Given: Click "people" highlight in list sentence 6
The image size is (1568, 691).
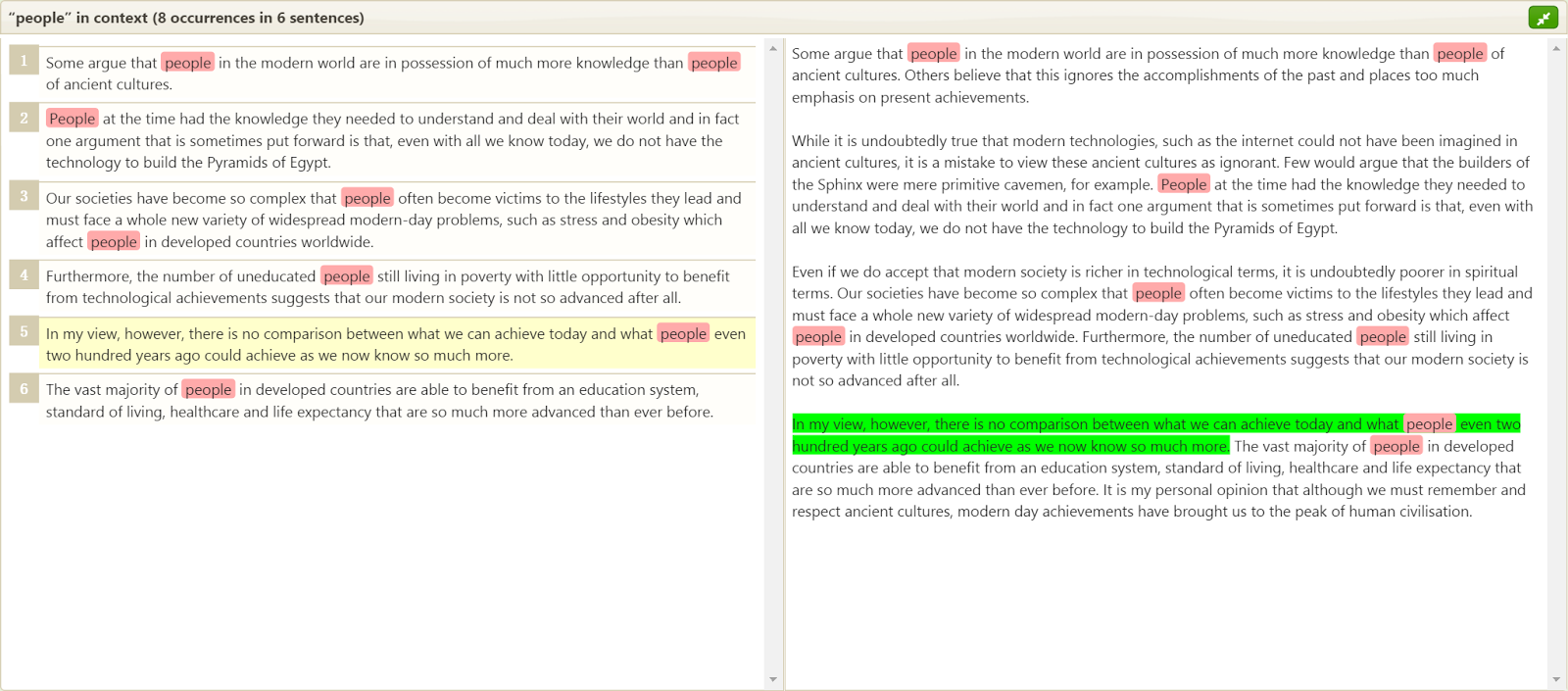Looking at the screenshot, I should tap(209, 389).
